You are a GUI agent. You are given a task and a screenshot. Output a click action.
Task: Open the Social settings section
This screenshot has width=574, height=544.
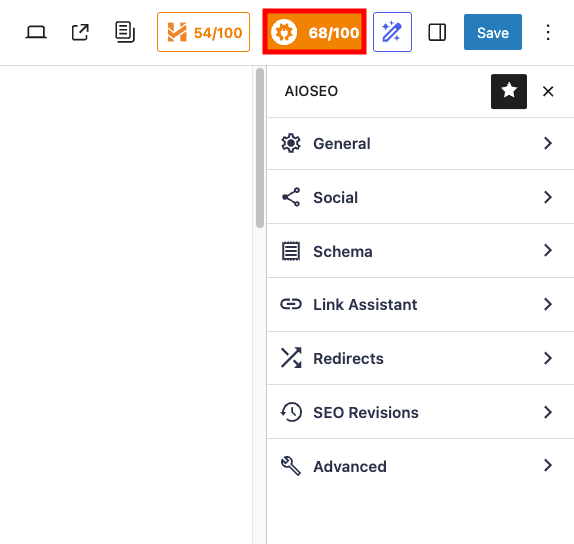click(x=420, y=197)
